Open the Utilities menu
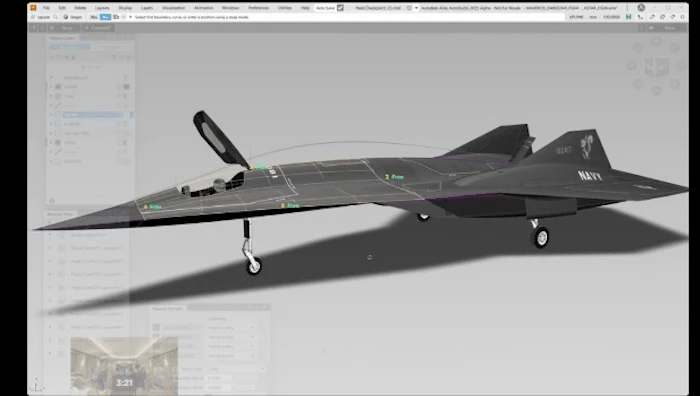This screenshot has width=700, height=396. click(285, 8)
